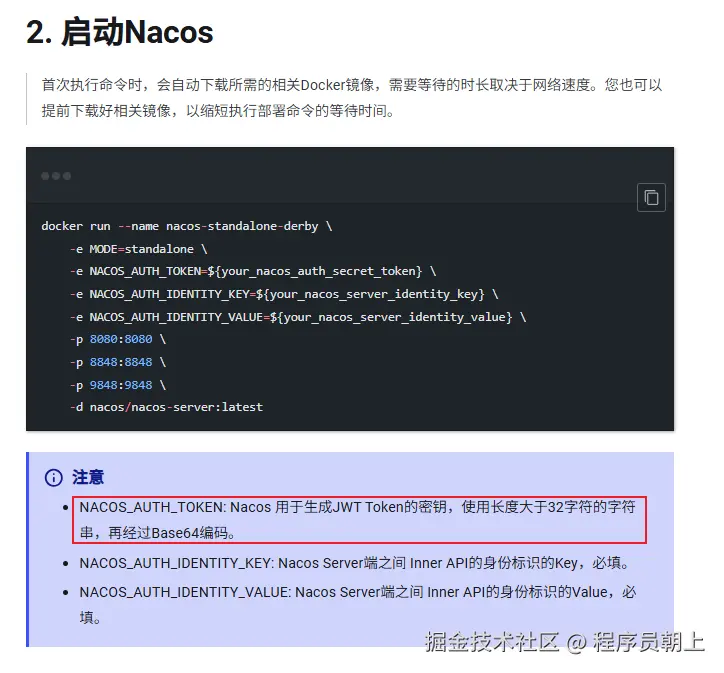
Task: Click the 注意 callout title
Action: (88, 477)
